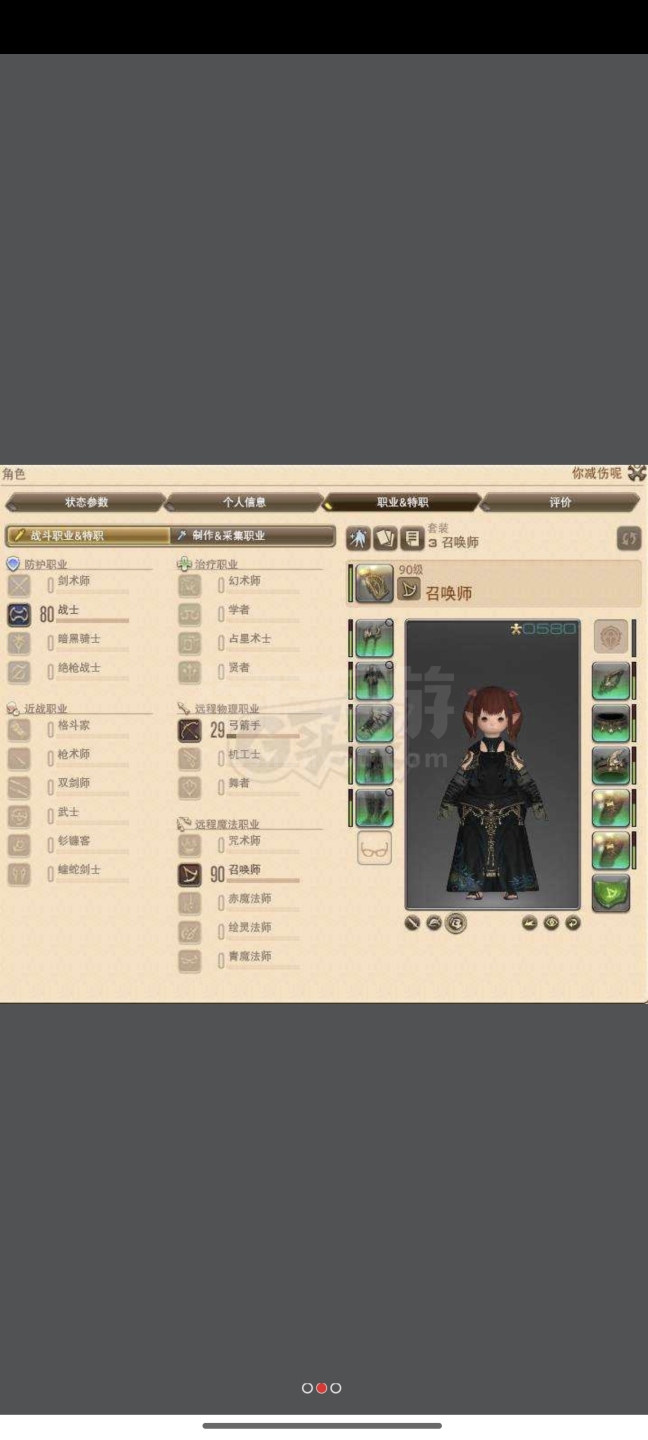
Task: Click the soul crystal slot at bottom right
Action: [x=611, y=893]
